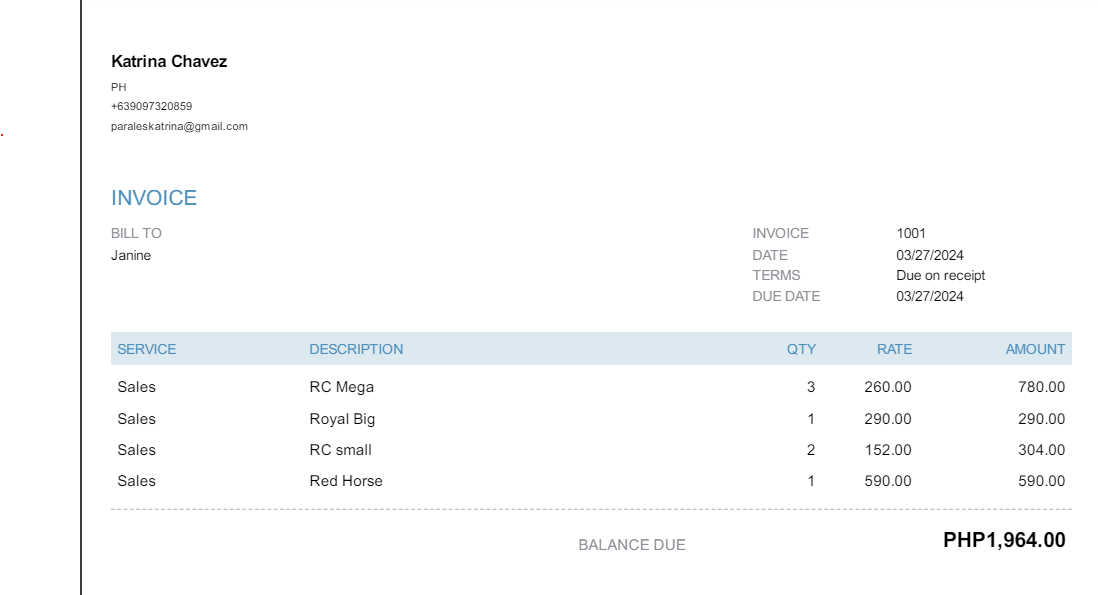Click the Due on receipt terms value
This screenshot has width=1098, height=595.
(x=940, y=275)
